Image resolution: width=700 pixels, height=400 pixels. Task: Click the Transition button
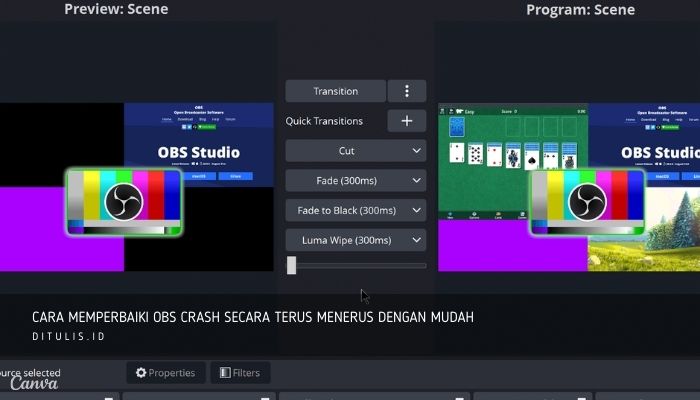point(336,91)
